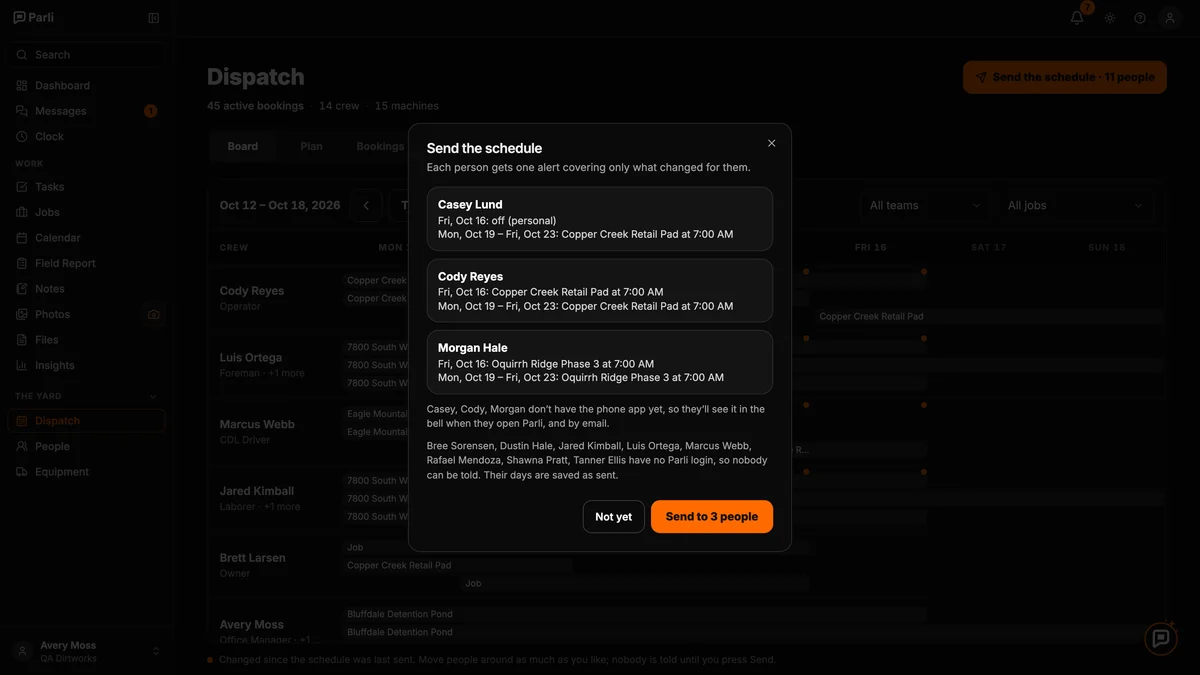Click the Search field in sidebar

[86, 55]
